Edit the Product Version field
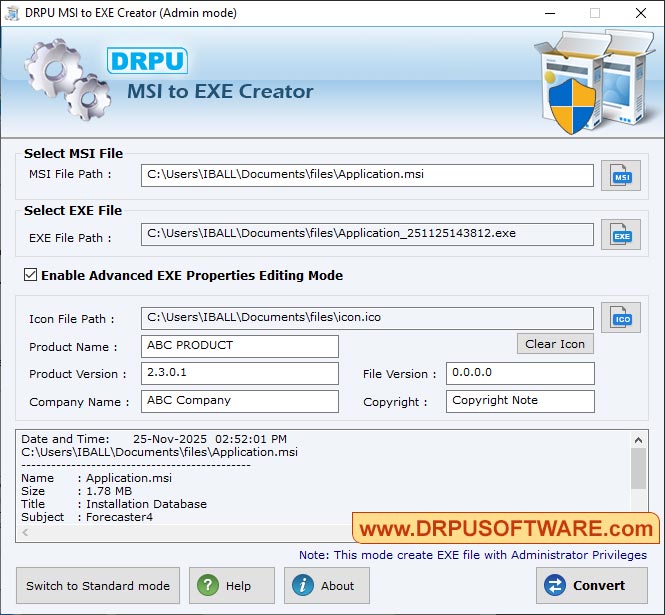This screenshot has height=615, width=665. (240, 373)
